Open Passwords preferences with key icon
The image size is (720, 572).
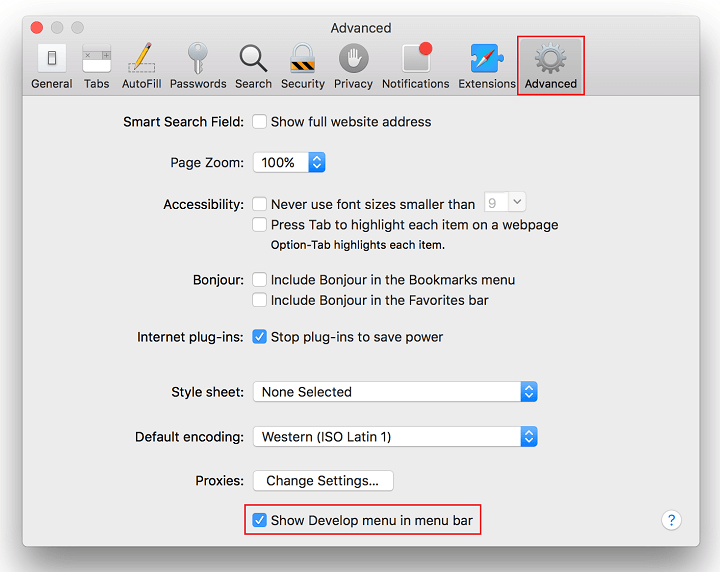tap(198, 66)
